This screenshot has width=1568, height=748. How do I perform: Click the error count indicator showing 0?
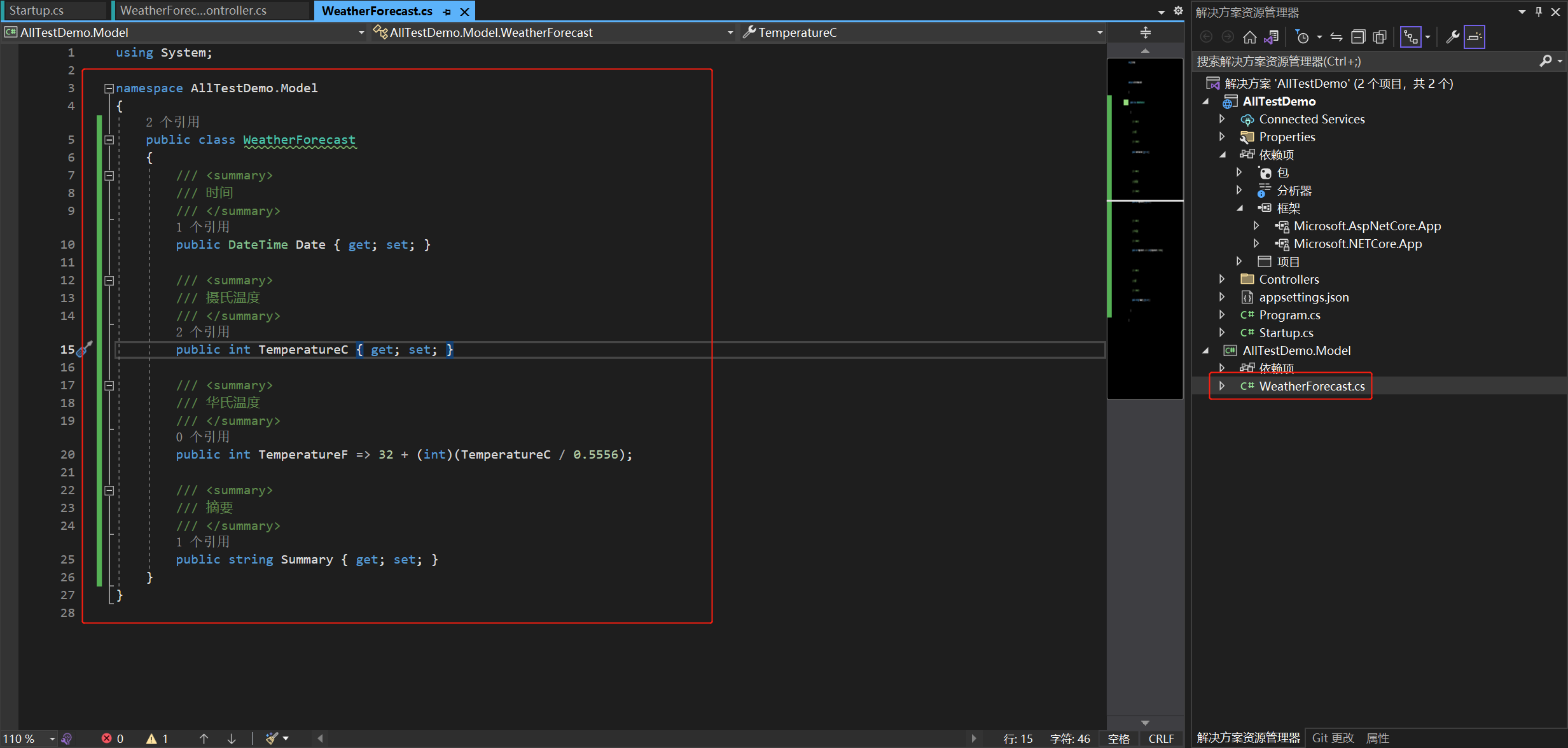click(113, 738)
